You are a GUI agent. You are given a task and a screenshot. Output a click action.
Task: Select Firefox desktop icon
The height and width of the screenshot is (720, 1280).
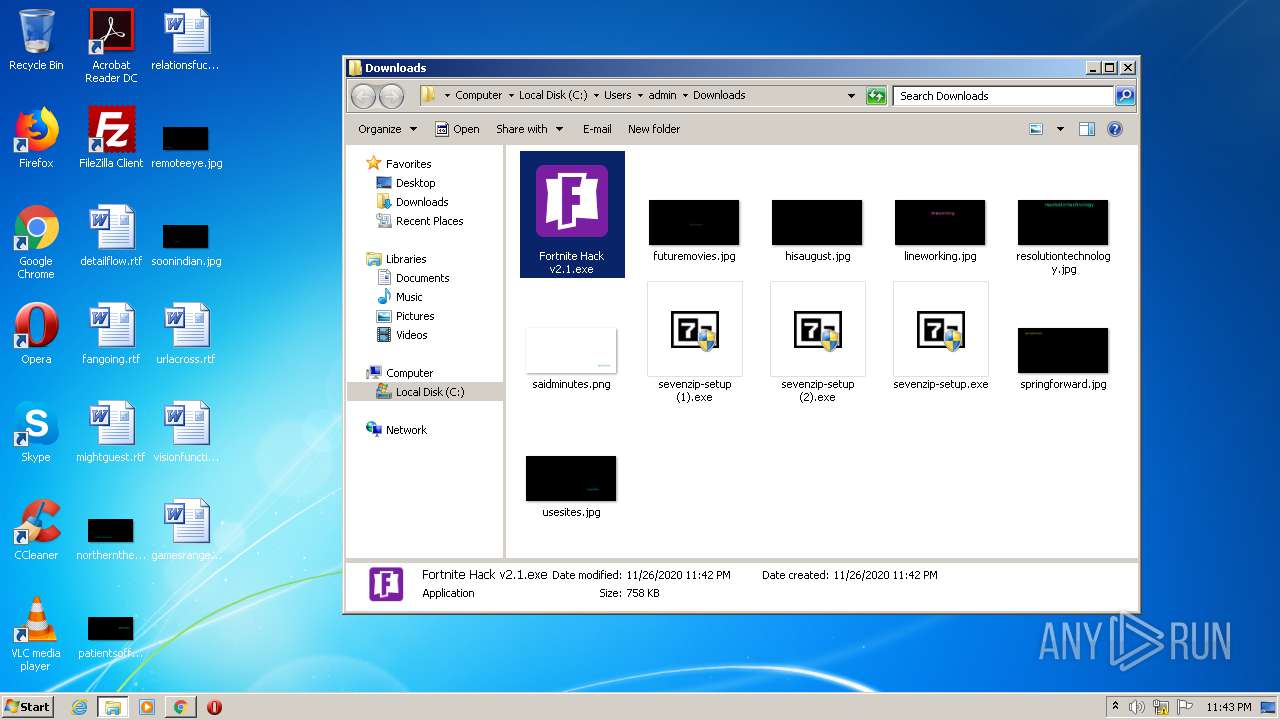point(36,138)
